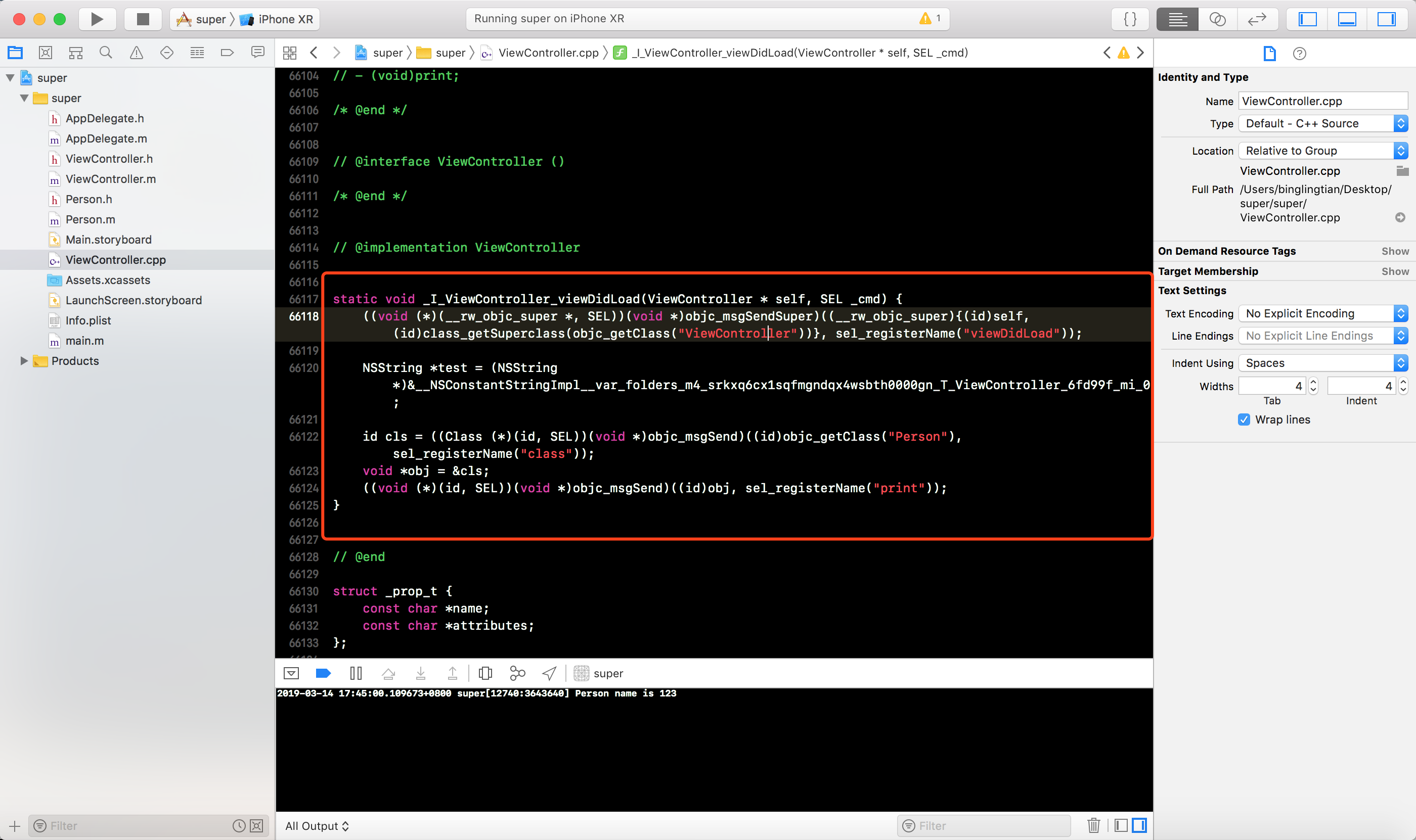Viewport: 1416px width, 840px height.
Task: Open the All Output popup
Action: click(317, 826)
